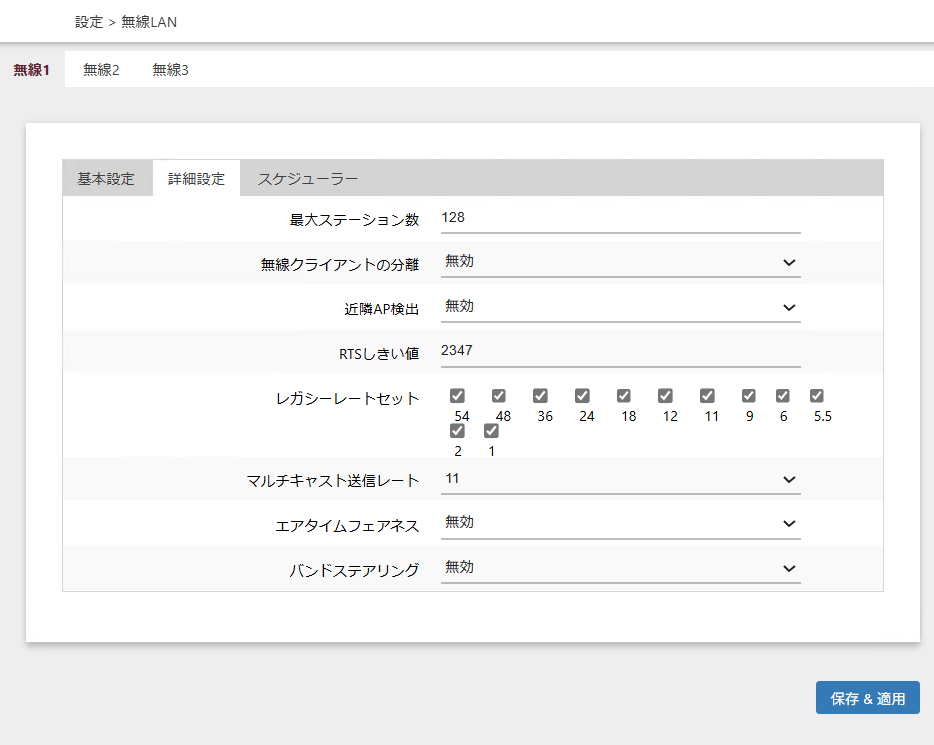934x745 pixels.
Task: Disable the 18 legacy rate checkbox
Action: click(x=624, y=396)
